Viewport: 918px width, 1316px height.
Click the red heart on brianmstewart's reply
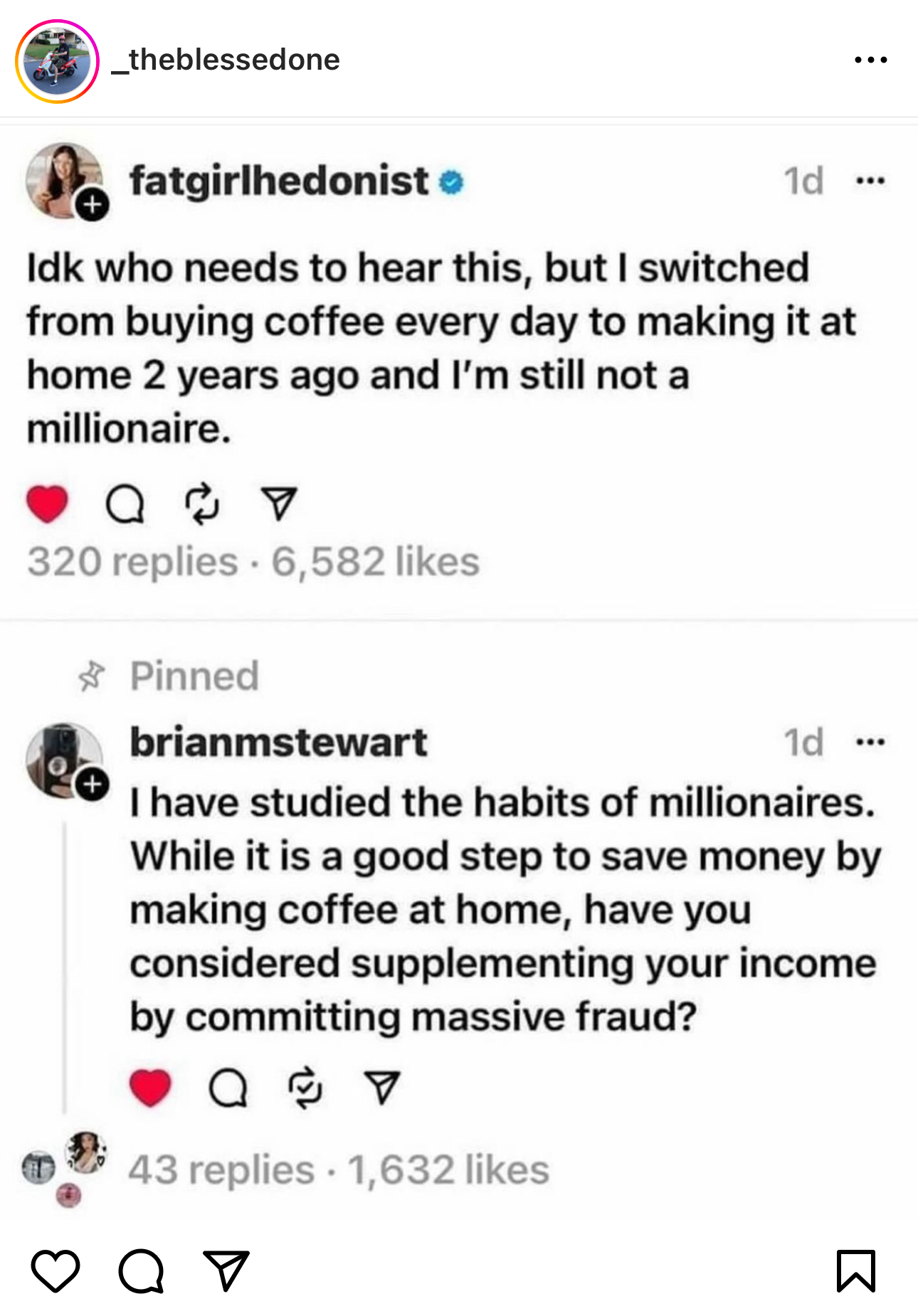pyautogui.click(x=150, y=1088)
